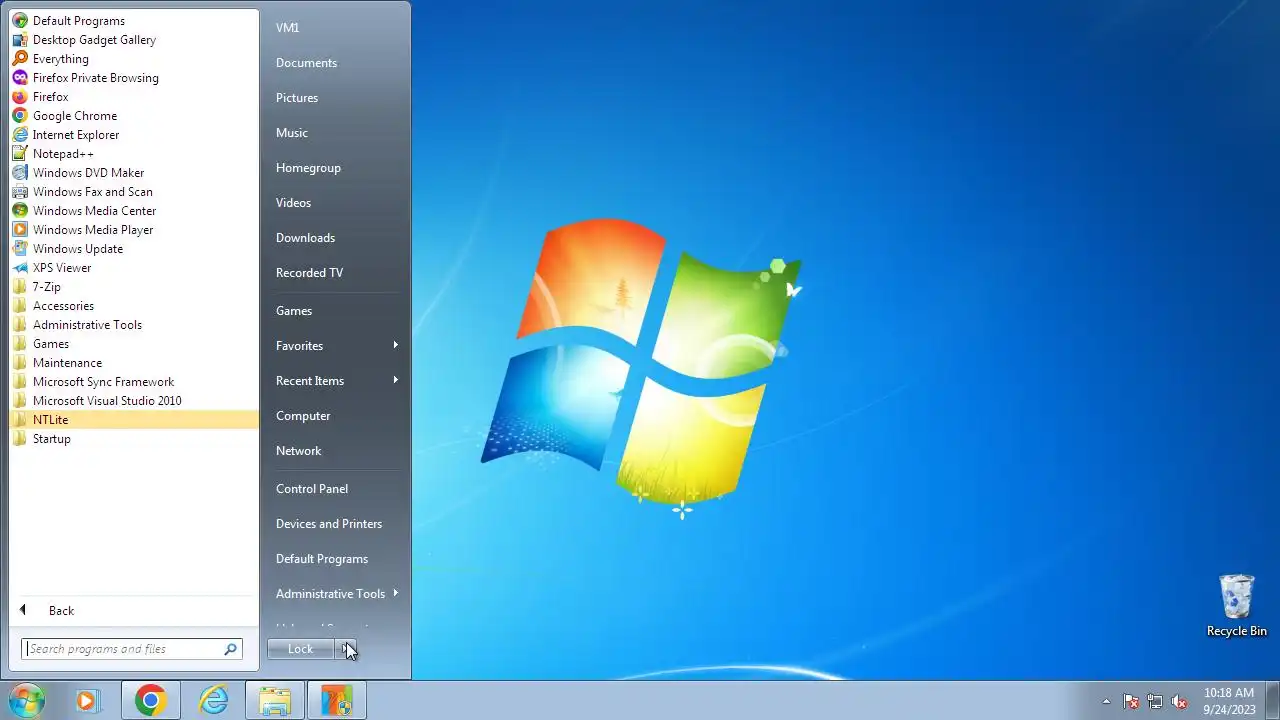
Task: Click the search magnifier icon
Action: (230, 649)
